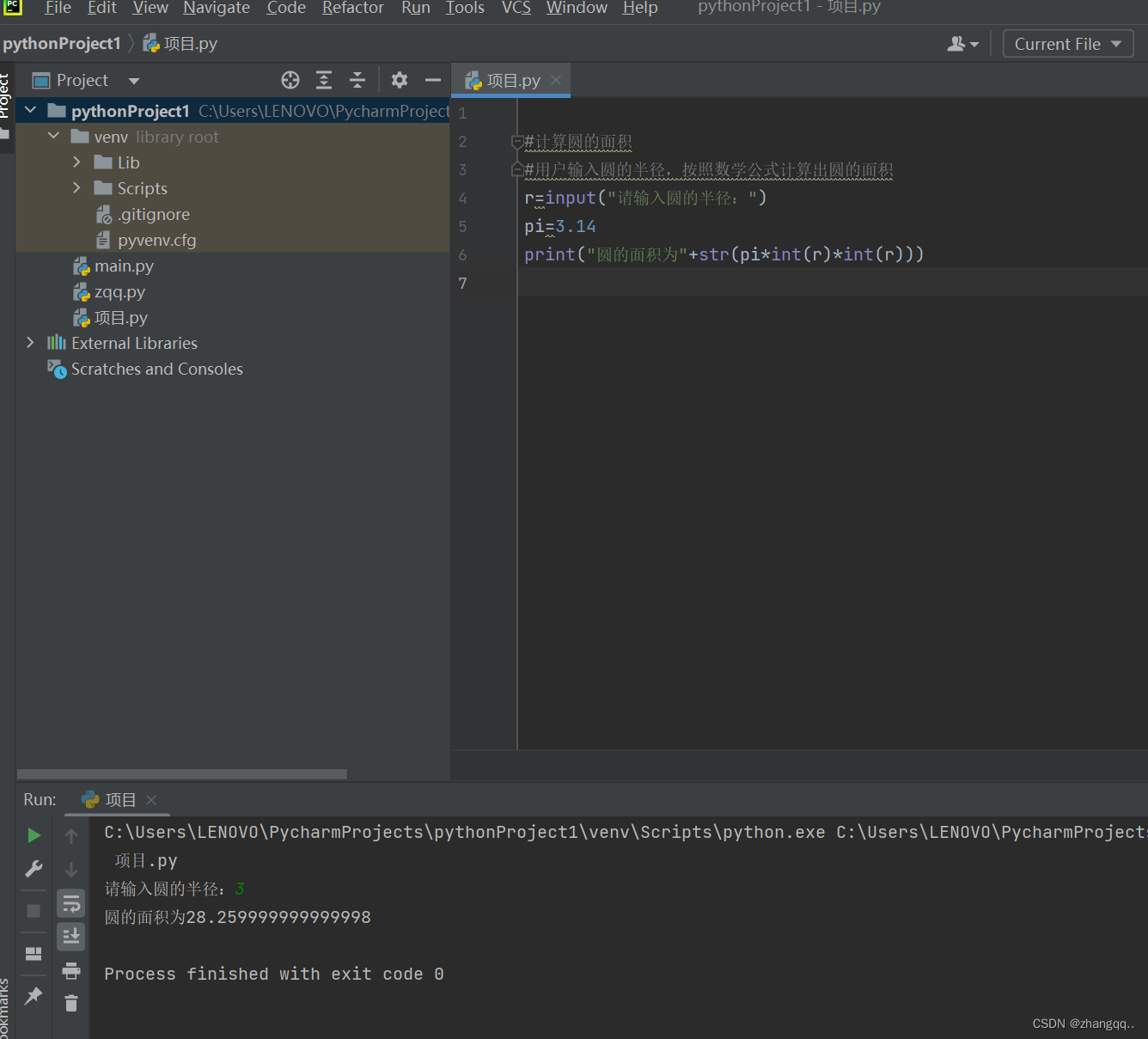
Task: Open the Refactor menu
Action: pyautogui.click(x=352, y=9)
